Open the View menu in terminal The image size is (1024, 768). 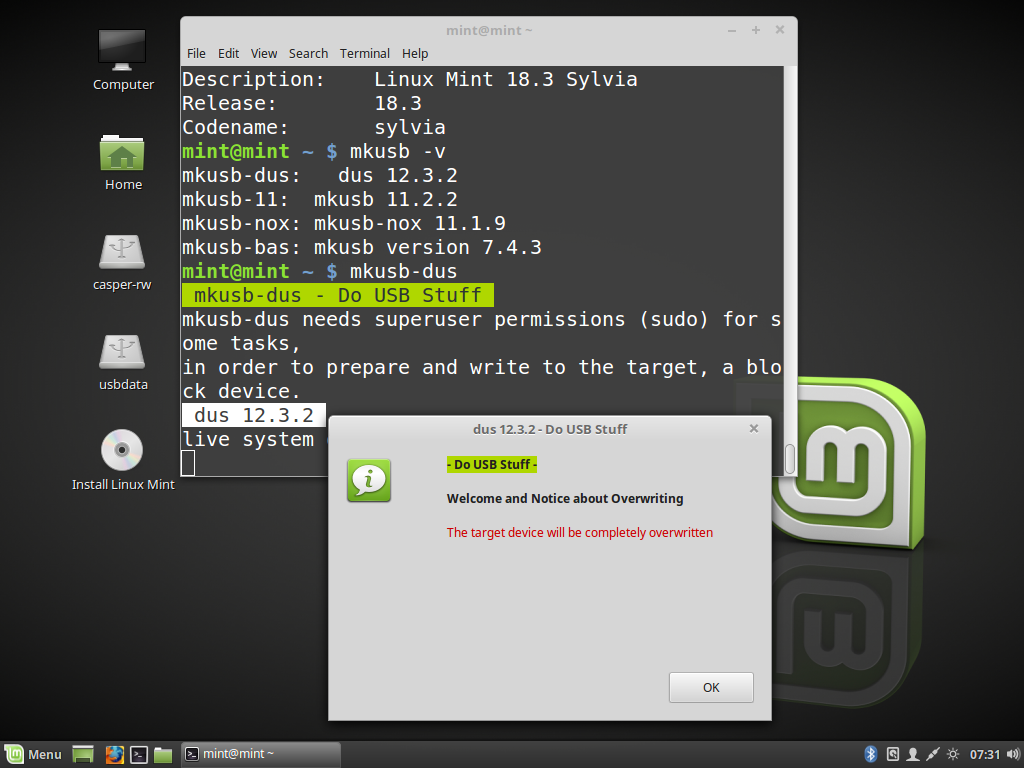[264, 54]
